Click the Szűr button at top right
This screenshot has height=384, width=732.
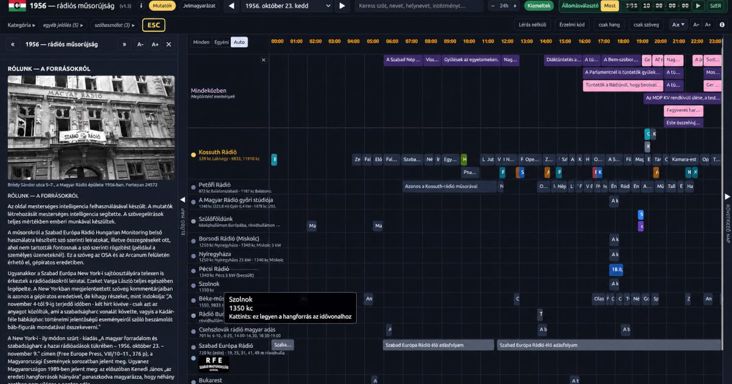point(715,6)
